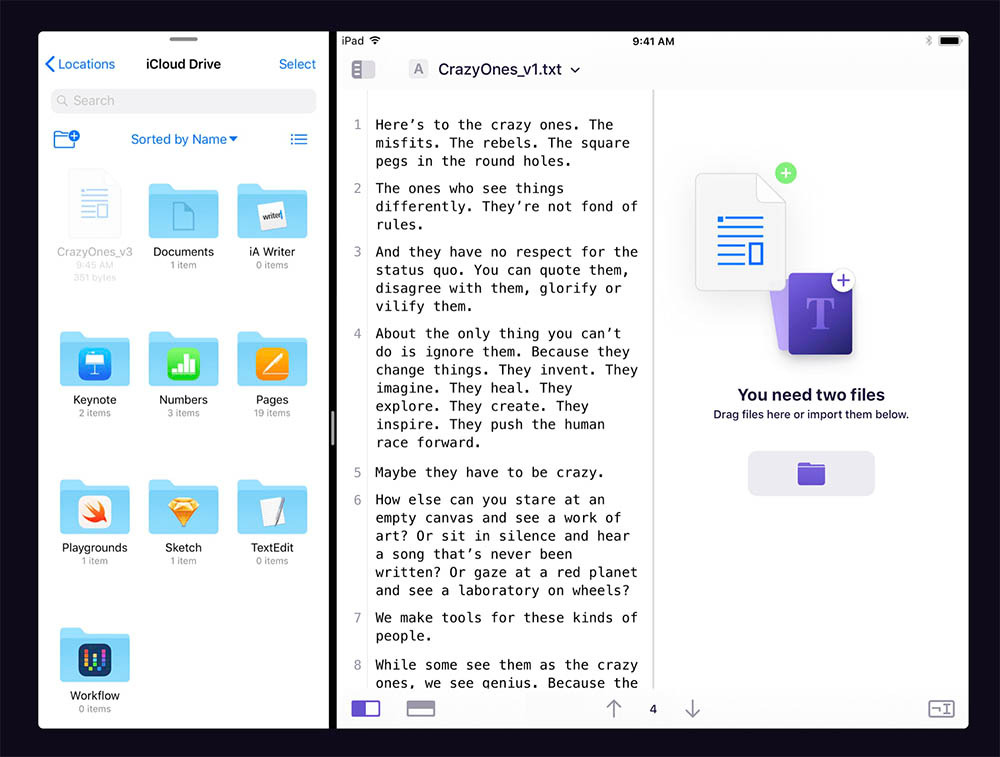This screenshot has width=1000, height=757.
Task: Click 'You need two files' heading
Action: 811,395
